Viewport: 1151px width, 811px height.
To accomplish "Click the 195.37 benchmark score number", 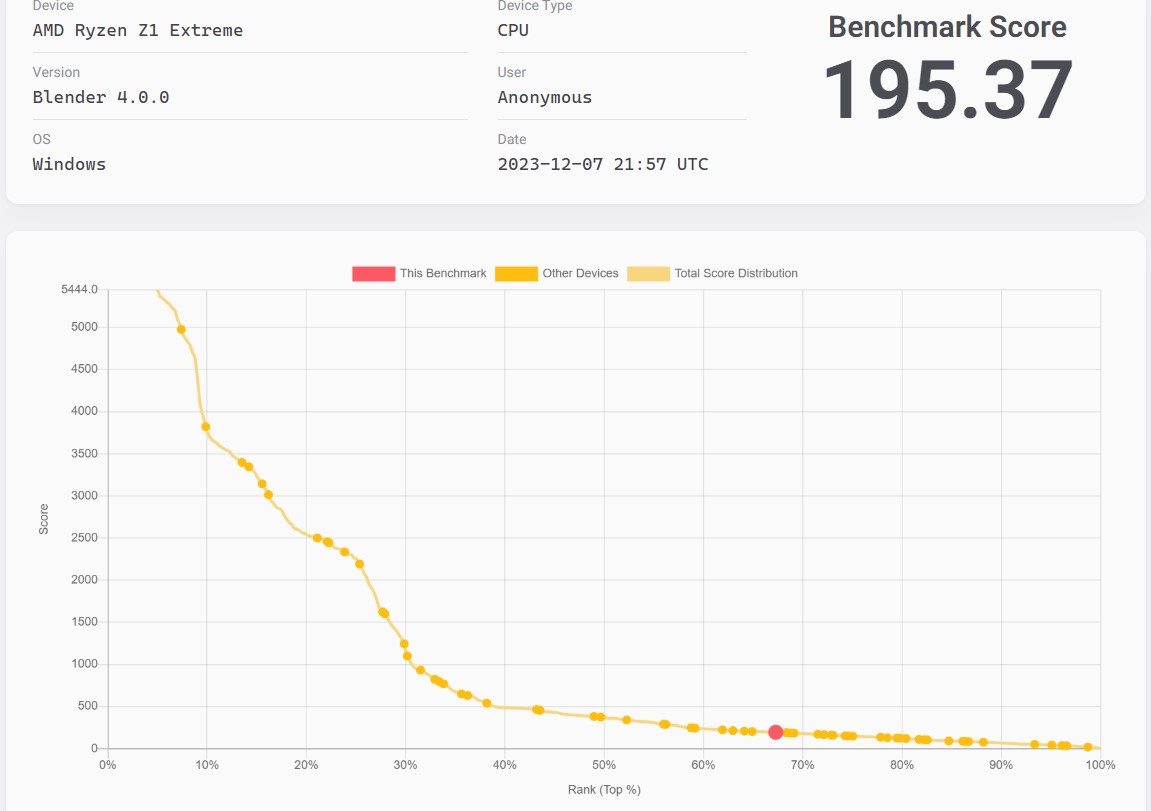I will tap(947, 90).
